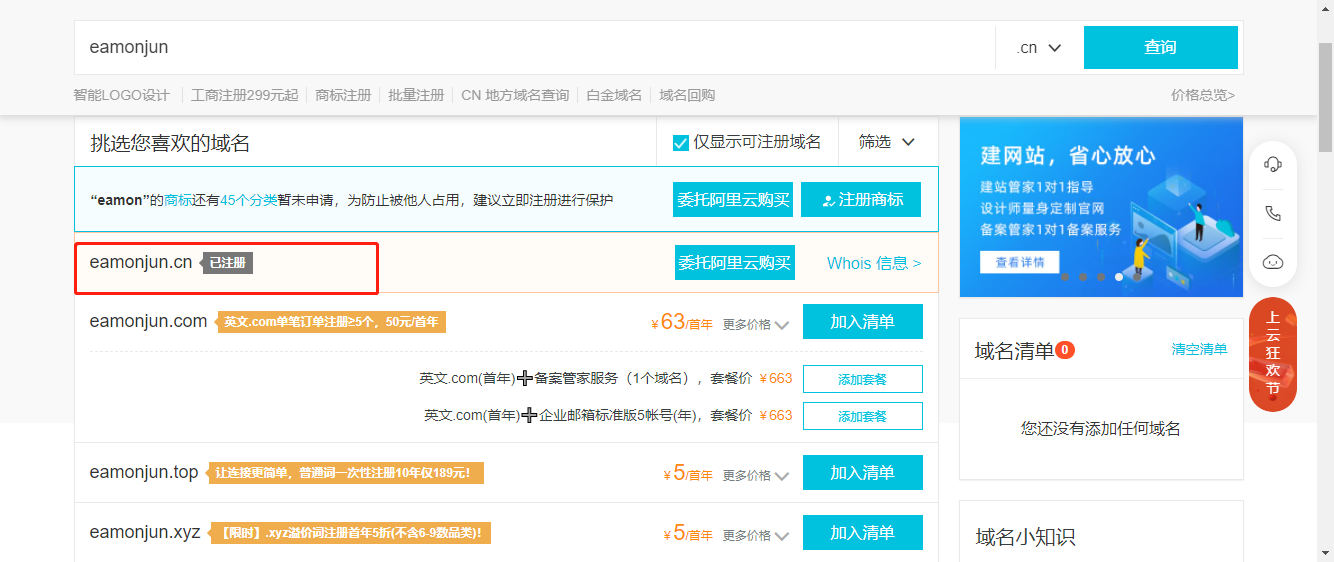
Task: Expand 更多价格 for eamonjun.com
Action: [x=756, y=324]
